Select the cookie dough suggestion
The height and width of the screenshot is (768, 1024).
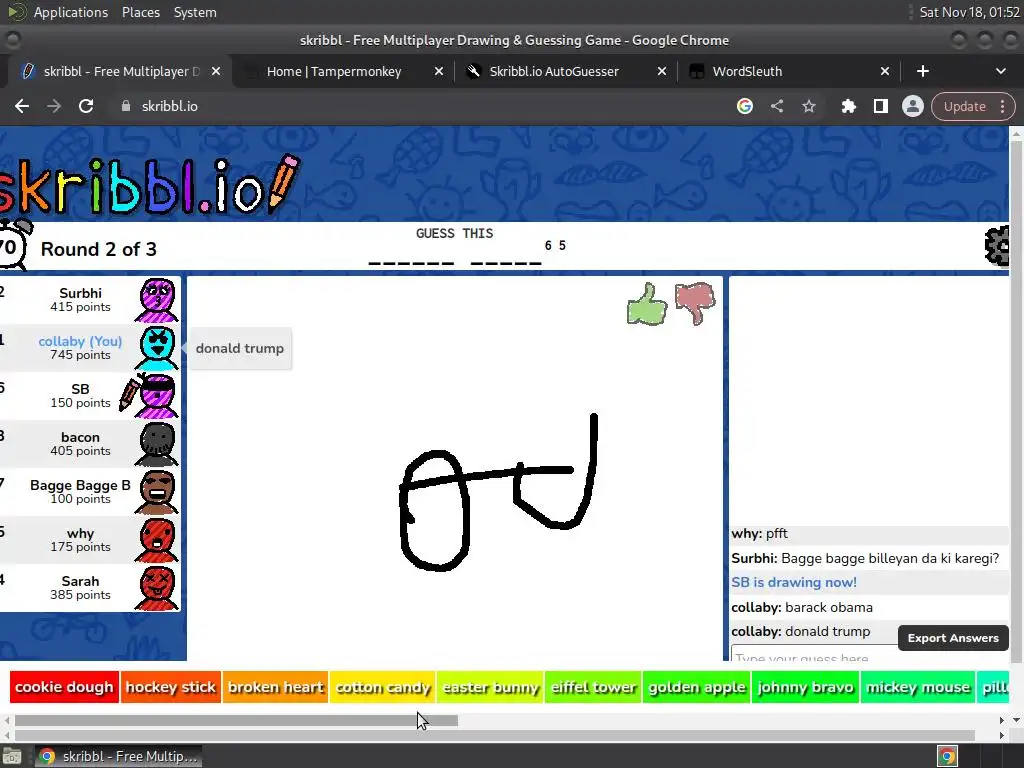click(64, 687)
